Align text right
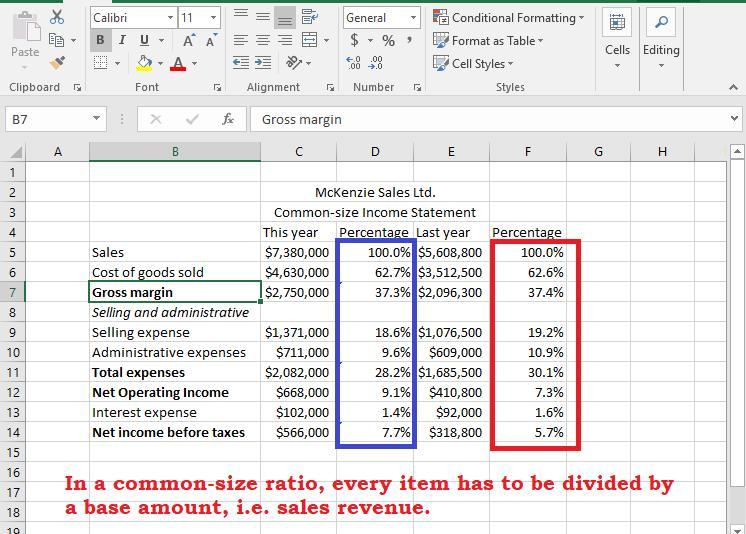The width and height of the screenshot is (746, 534). pos(285,40)
